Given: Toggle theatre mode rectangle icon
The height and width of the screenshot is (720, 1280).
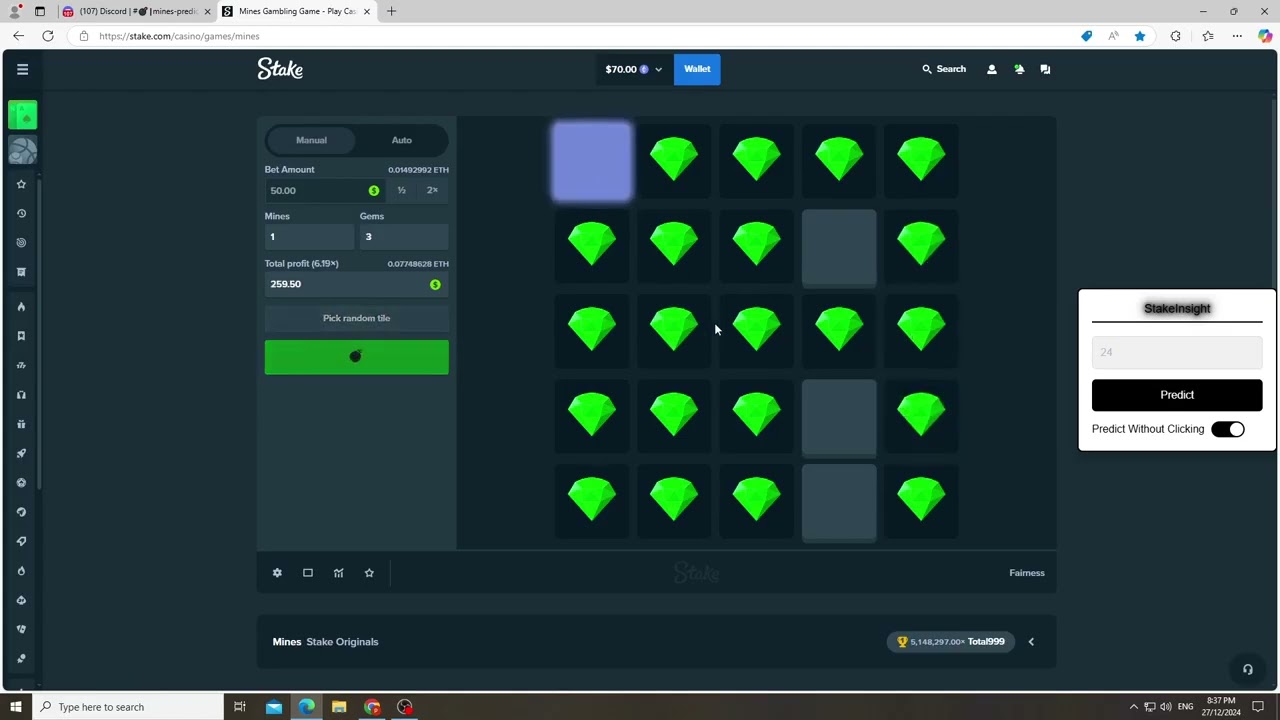Looking at the screenshot, I should pyautogui.click(x=308, y=573).
